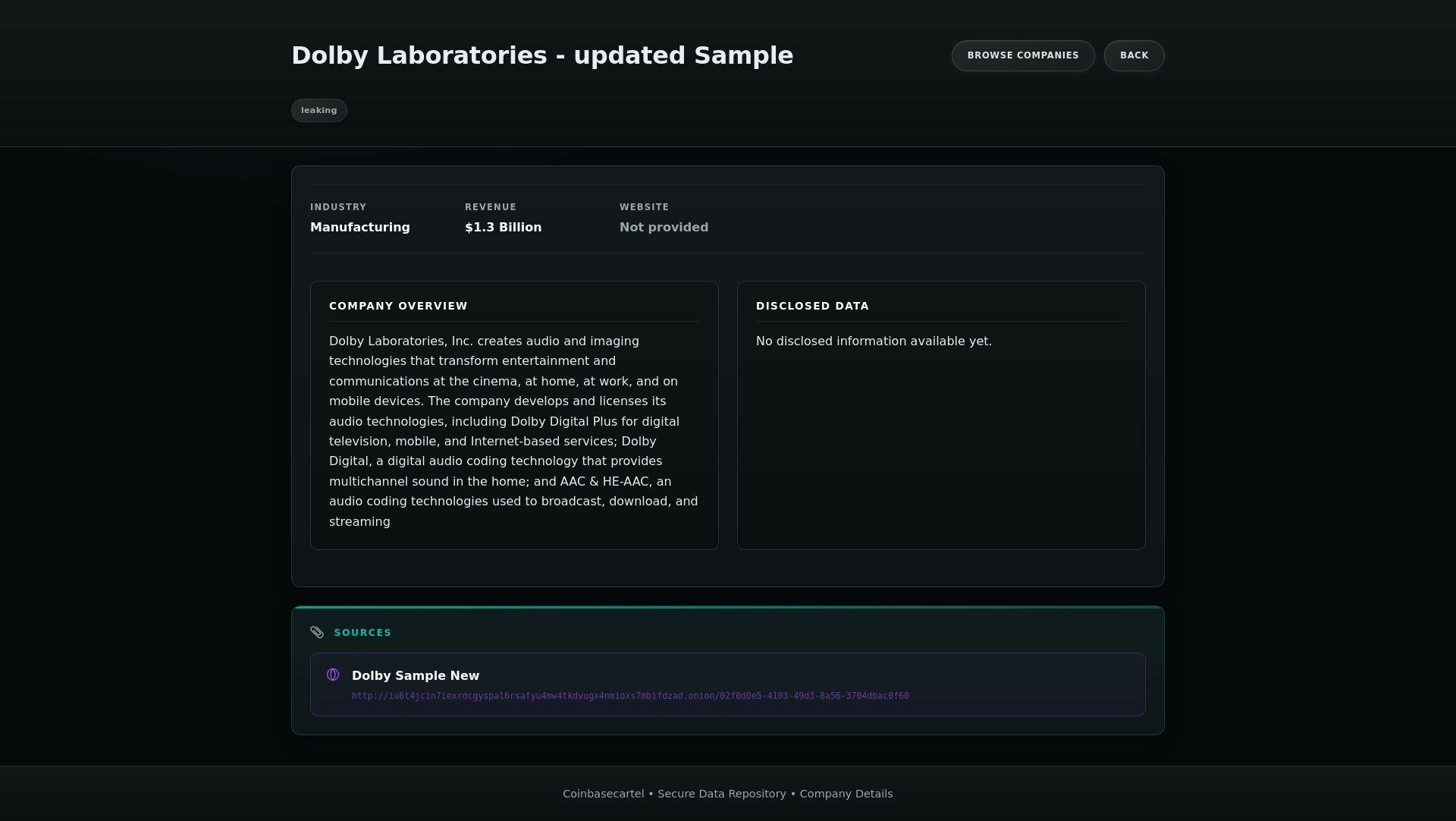Click Secure Data Repository footer text
This screenshot has width=1456, height=821.
pos(721,794)
